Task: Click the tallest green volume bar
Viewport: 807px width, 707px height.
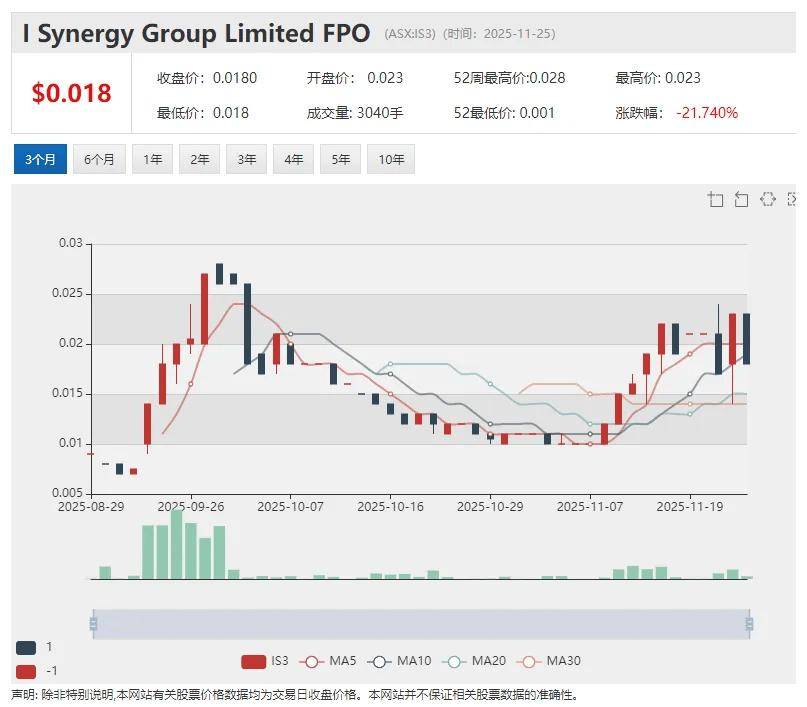Action: (177, 544)
